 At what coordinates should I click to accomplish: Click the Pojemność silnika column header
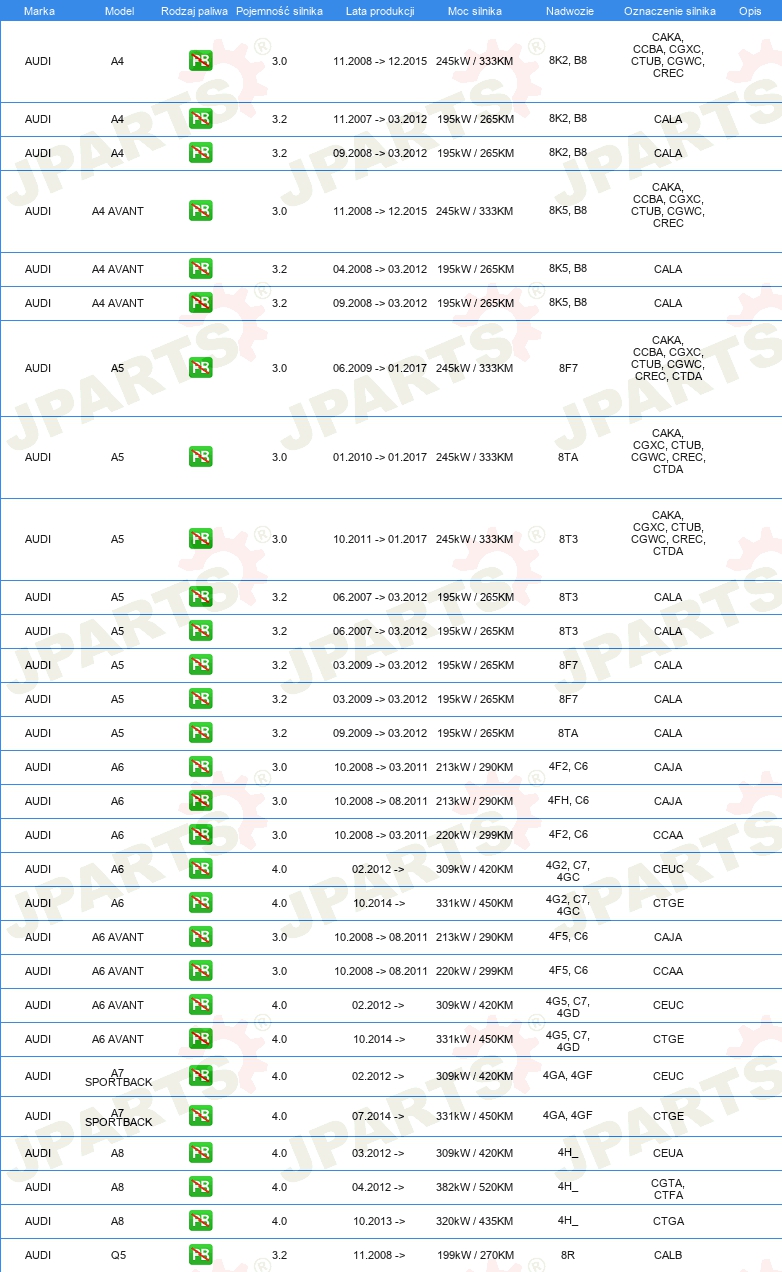(279, 10)
